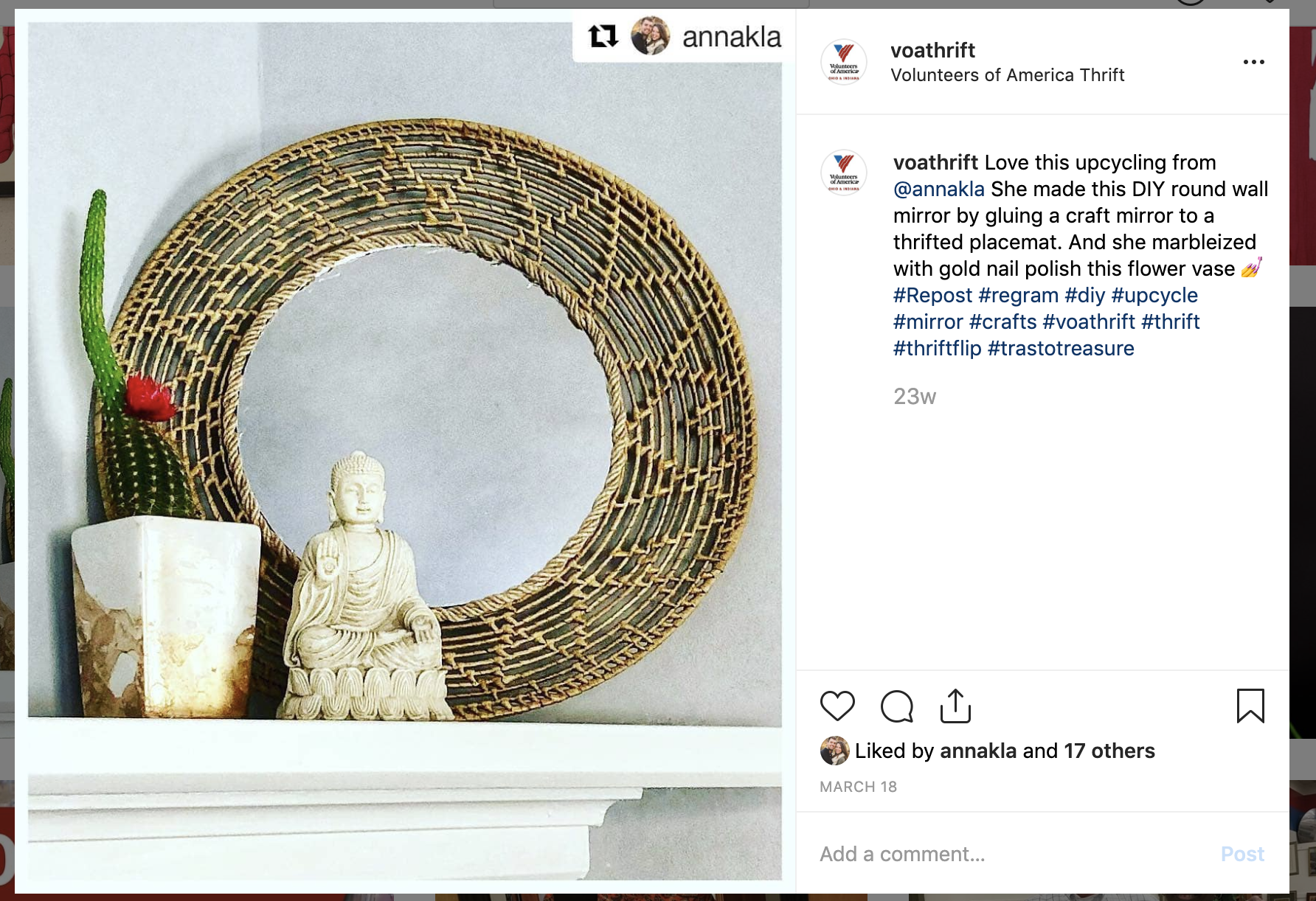Open more options three-dot menu

click(x=1253, y=62)
